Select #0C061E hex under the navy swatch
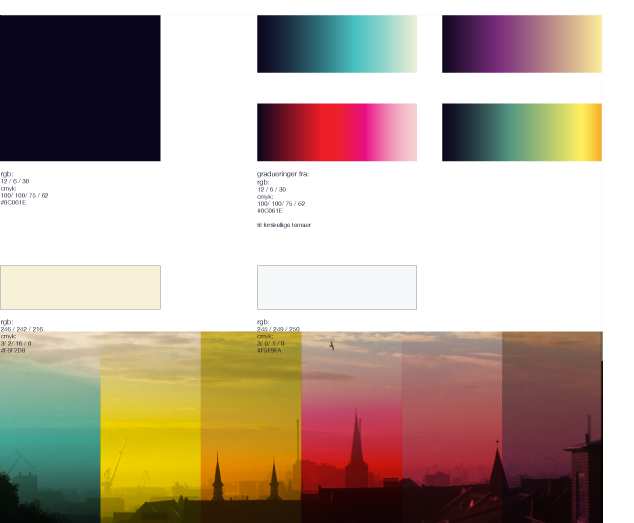The height and width of the screenshot is (523, 634). pyautogui.click(x=13, y=203)
